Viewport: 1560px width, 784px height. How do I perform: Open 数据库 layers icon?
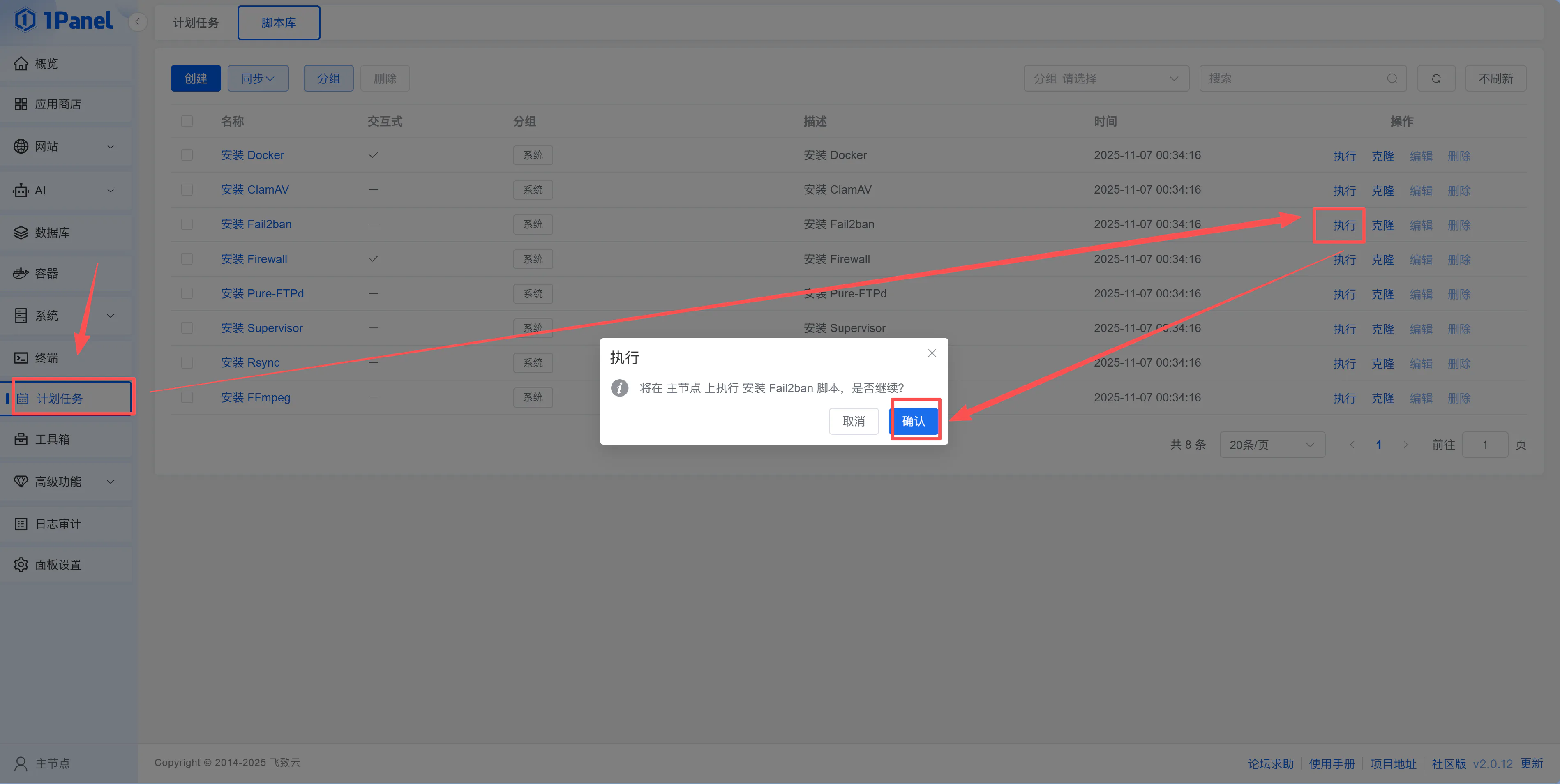21,233
